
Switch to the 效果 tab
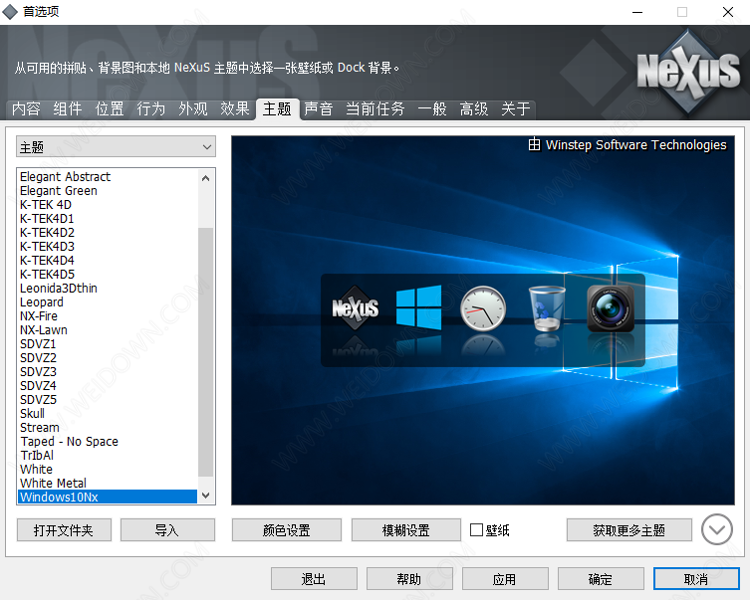[235, 109]
